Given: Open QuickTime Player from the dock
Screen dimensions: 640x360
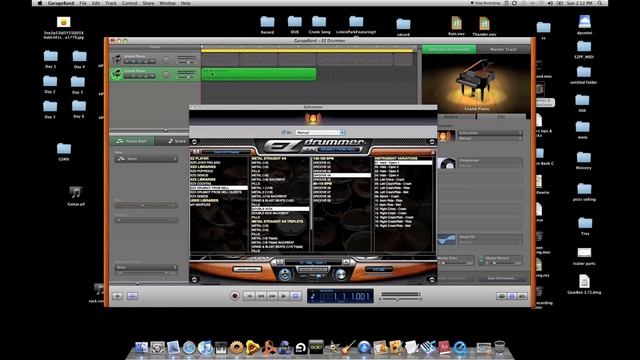Looking at the screenshot, I should 460,347.
